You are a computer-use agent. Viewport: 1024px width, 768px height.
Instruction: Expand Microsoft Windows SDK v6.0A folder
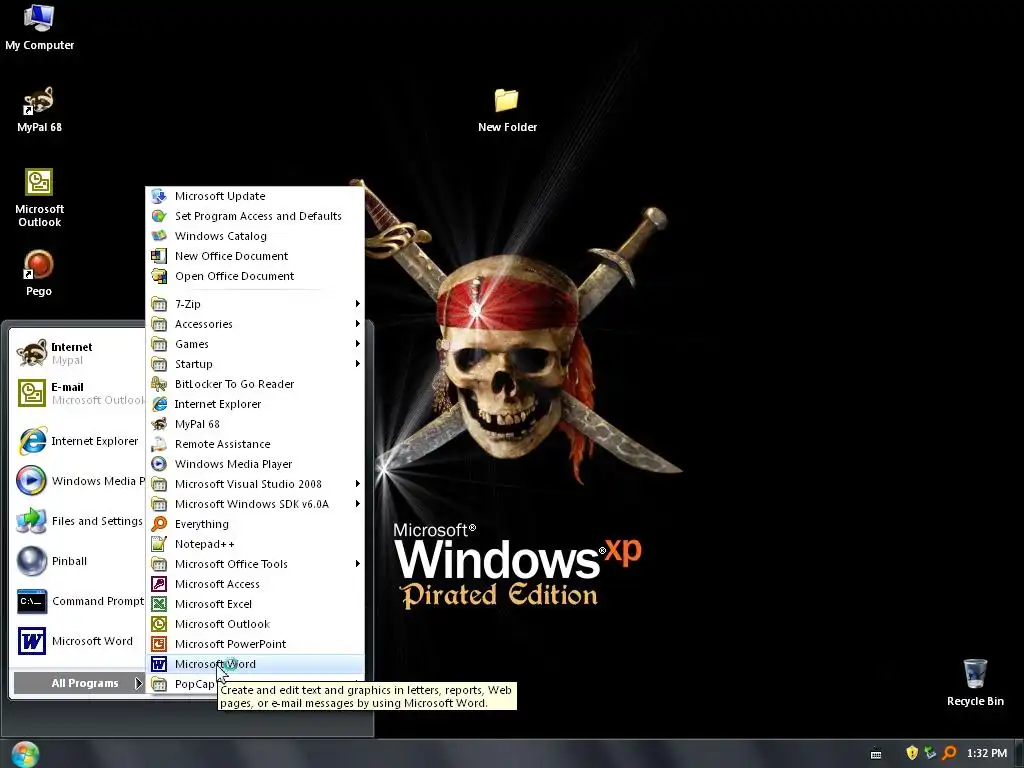click(x=255, y=504)
